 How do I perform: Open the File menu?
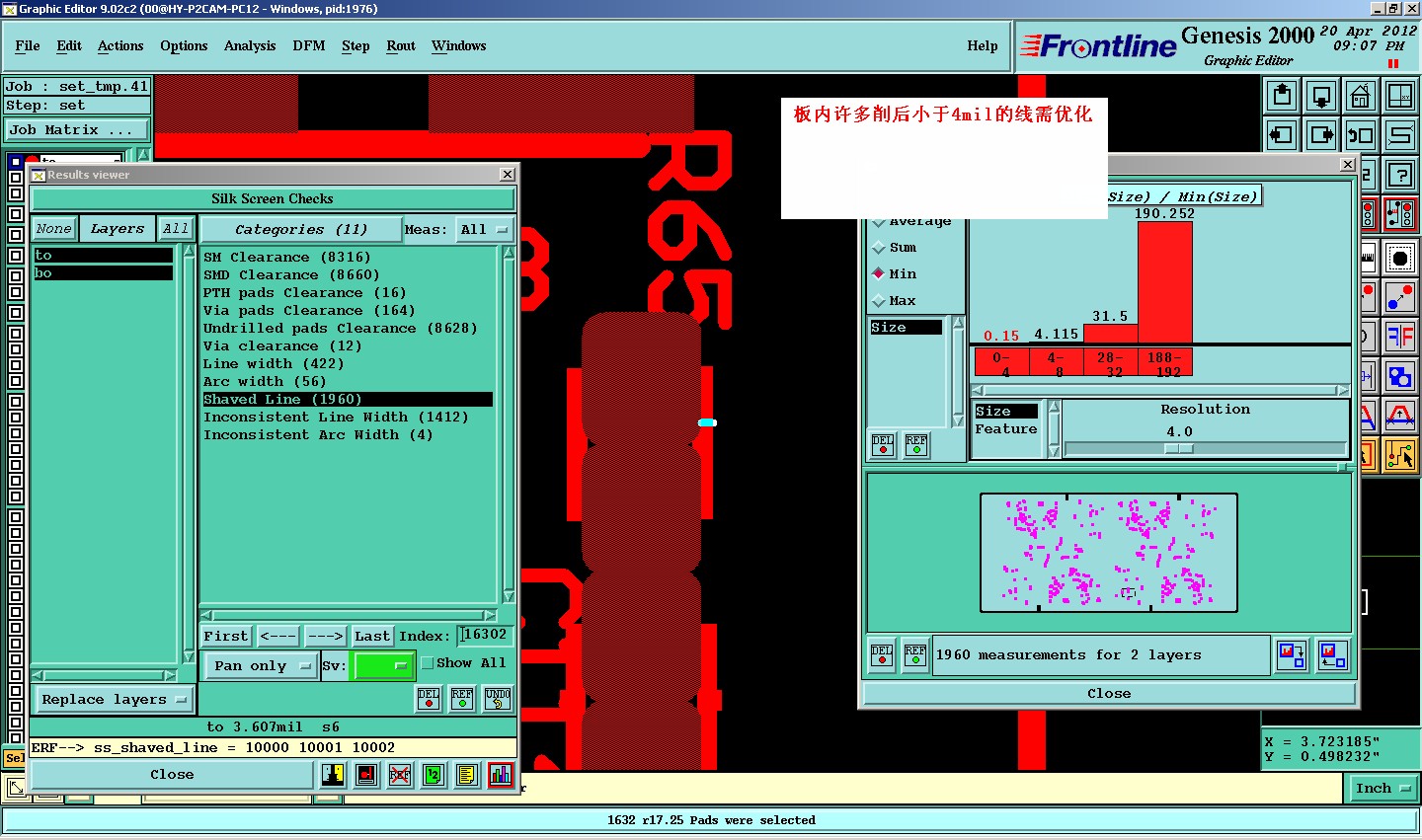pyautogui.click(x=28, y=45)
